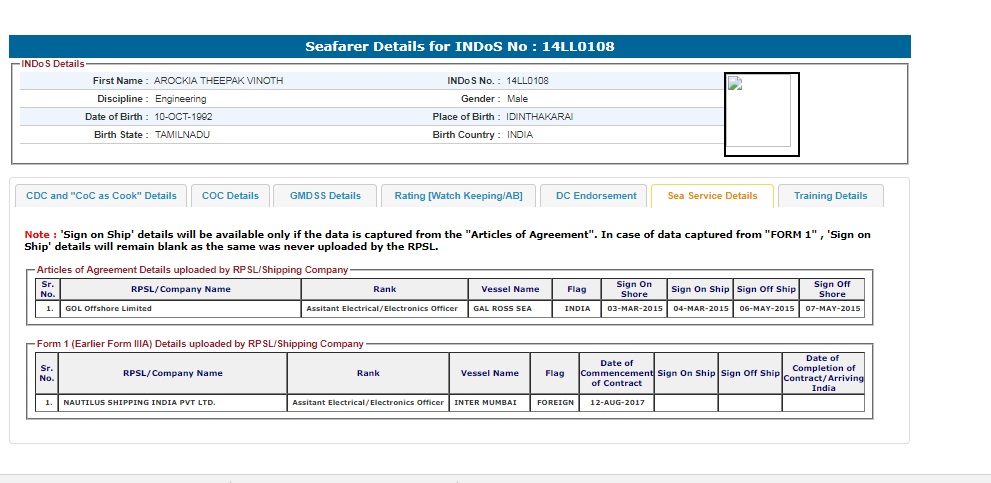Screen dimensions: 991x483
Task: Select the GOL Offshore Limited company cell
Action: tap(109, 309)
